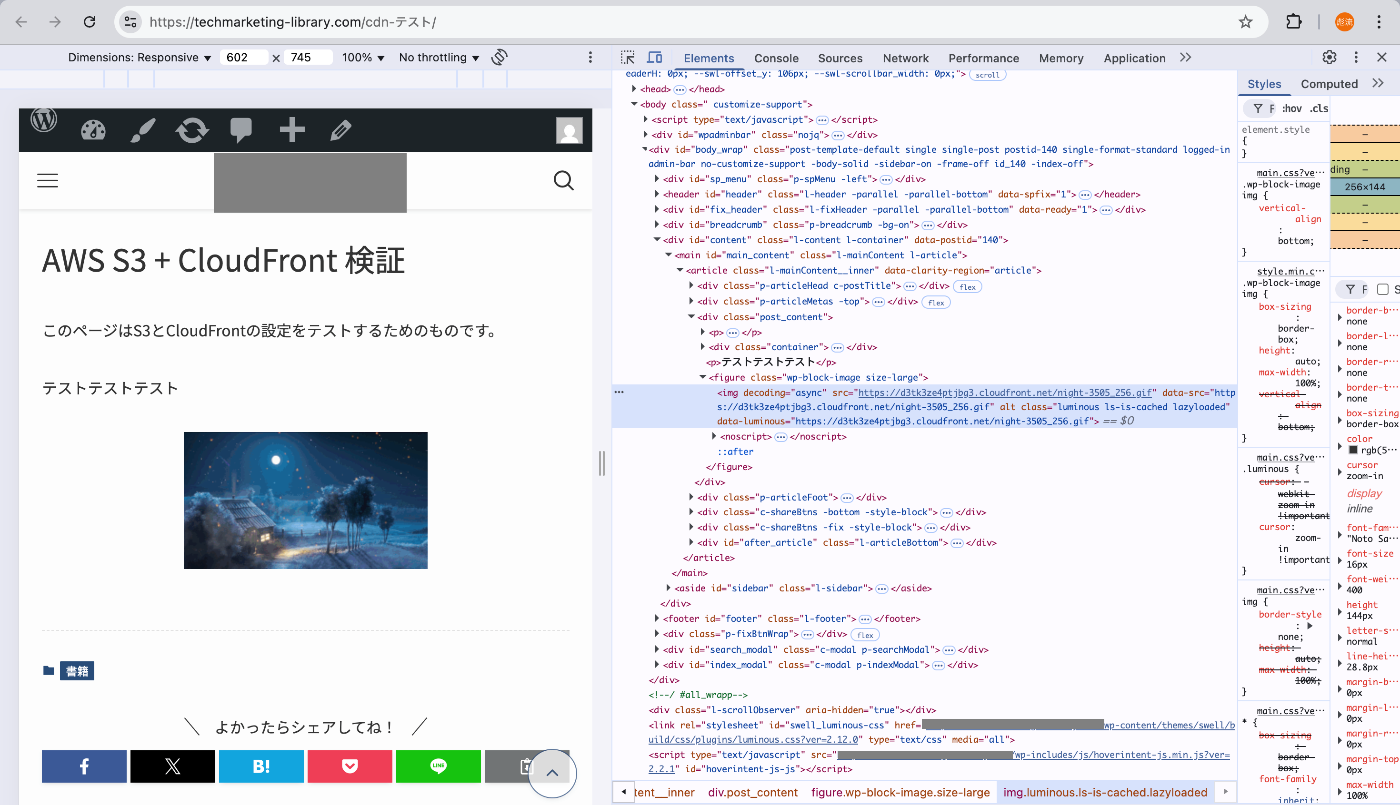Activate the inspect element picker icon
The image size is (1400, 805).
click(x=627, y=58)
